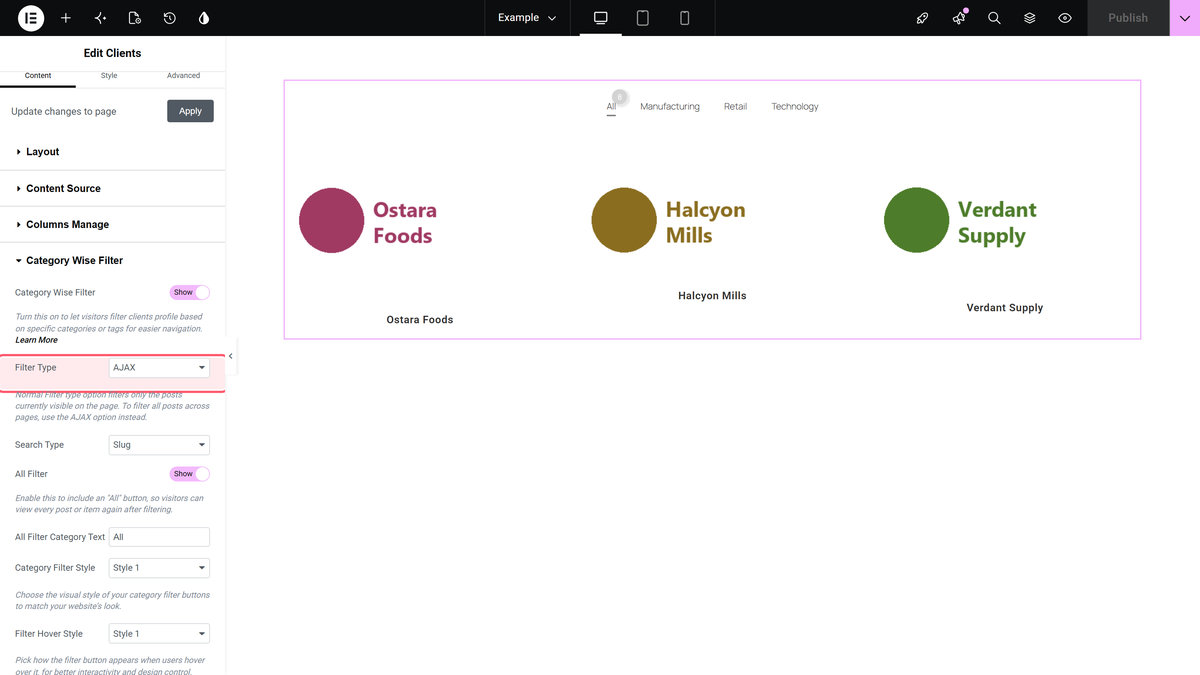Toggle the All Filter switch
Image resolution: width=1200 pixels, height=675 pixels.
[x=190, y=474]
